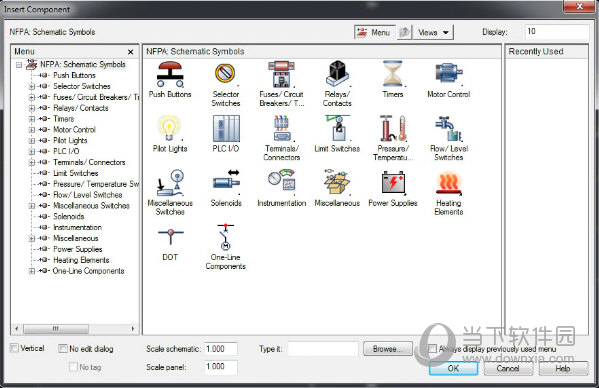The width and height of the screenshot is (599, 388).
Task: Focus the Type it text field
Action: click(x=323, y=349)
